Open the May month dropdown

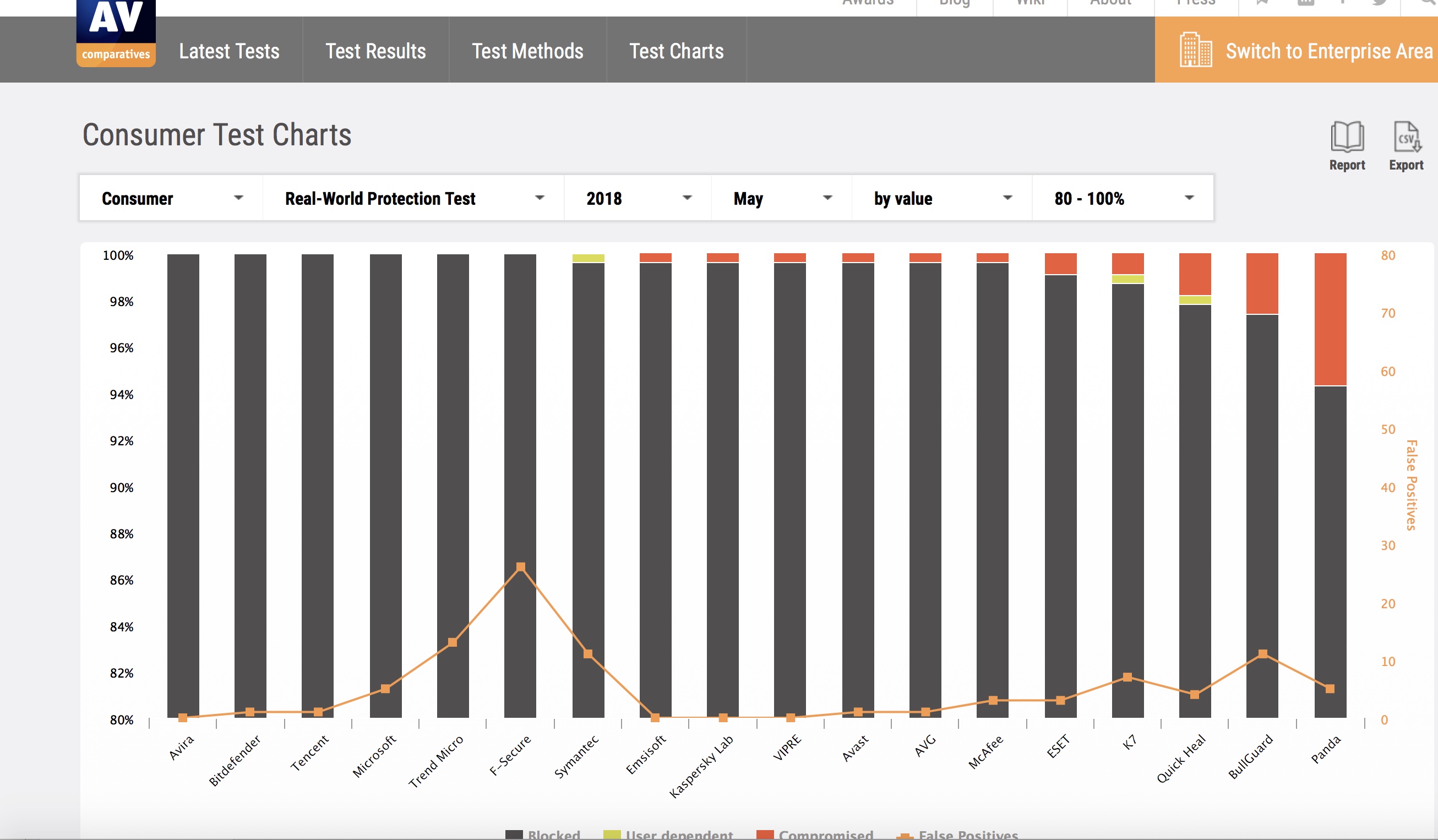[x=781, y=198]
